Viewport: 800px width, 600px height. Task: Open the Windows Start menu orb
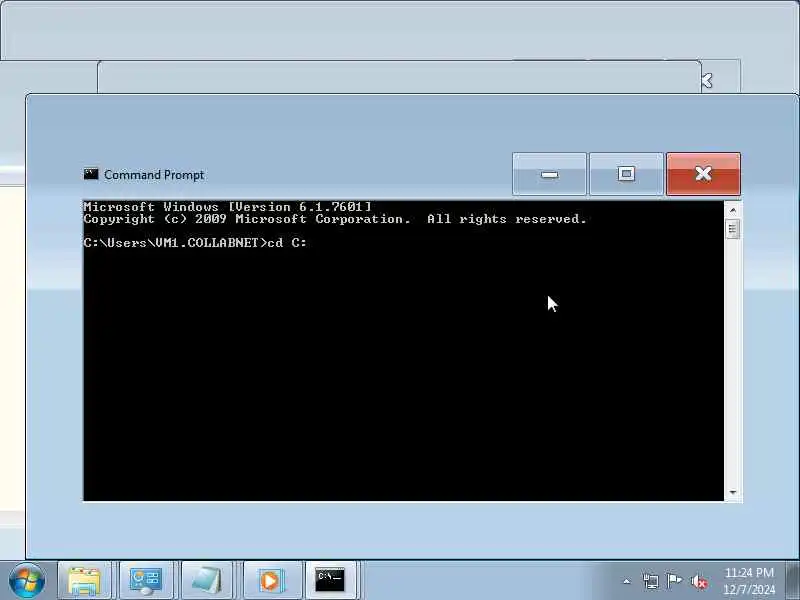(x=27, y=581)
